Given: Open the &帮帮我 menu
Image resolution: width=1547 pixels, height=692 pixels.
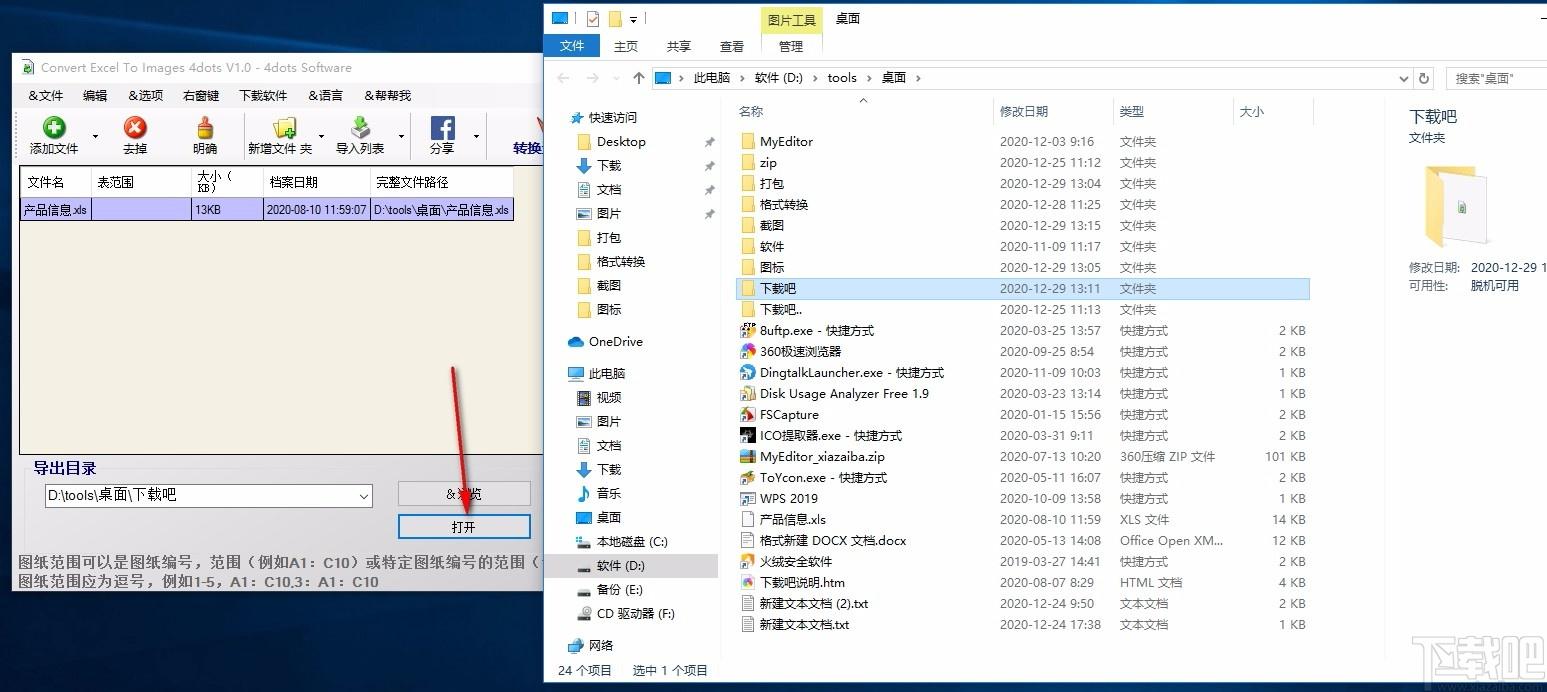Looking at the screenshot, I should (x=387, y=96).
